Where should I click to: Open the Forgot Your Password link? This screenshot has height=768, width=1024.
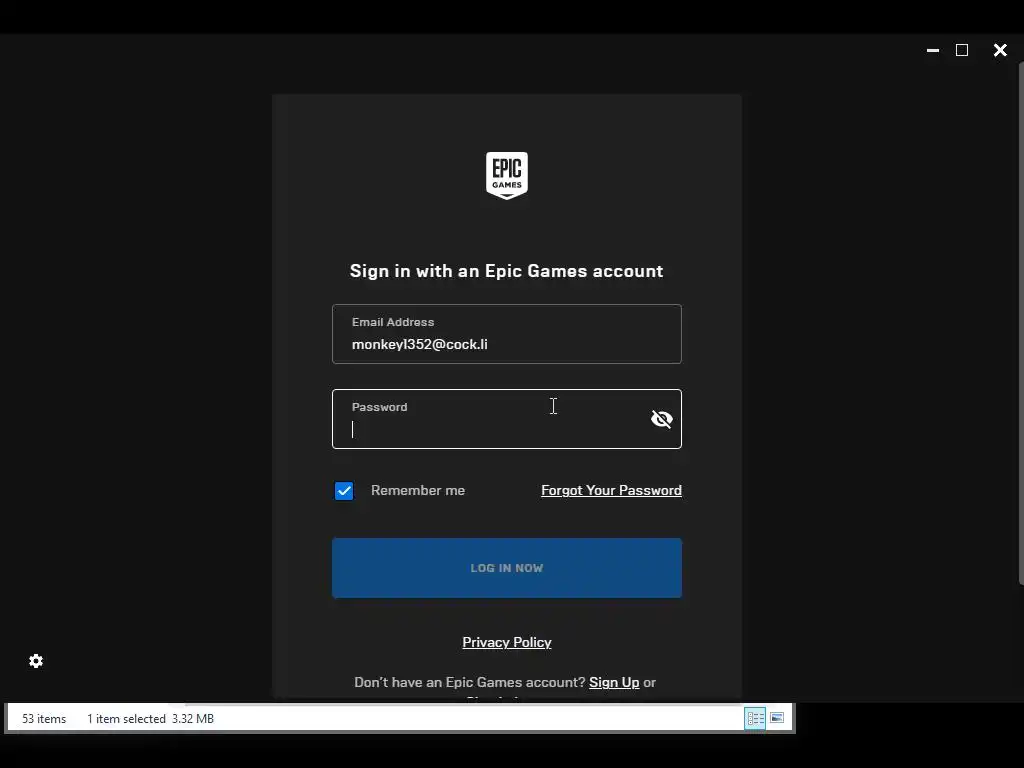point(611,490)
